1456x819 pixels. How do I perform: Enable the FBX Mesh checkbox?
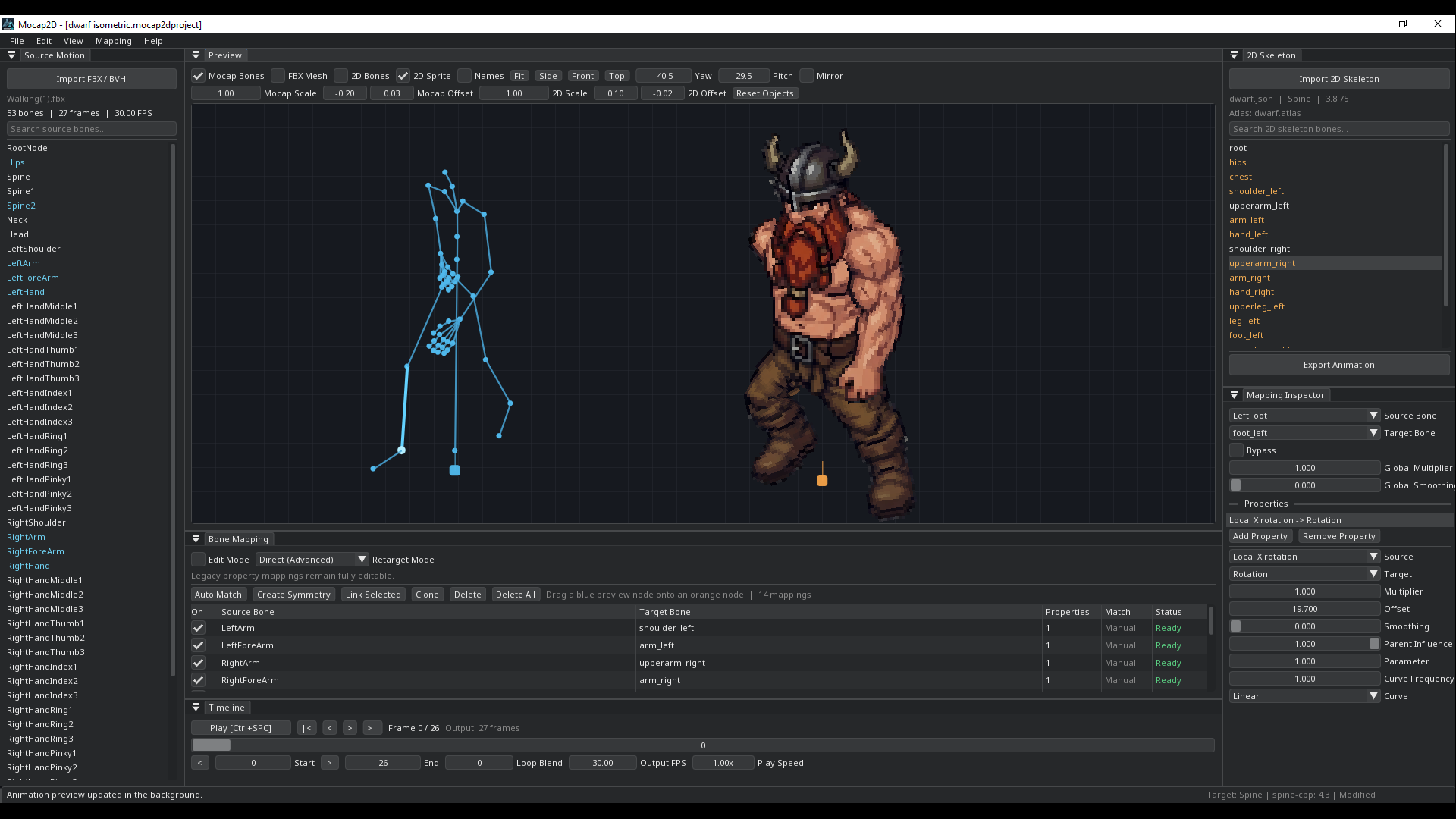click(x=278, y=76)
